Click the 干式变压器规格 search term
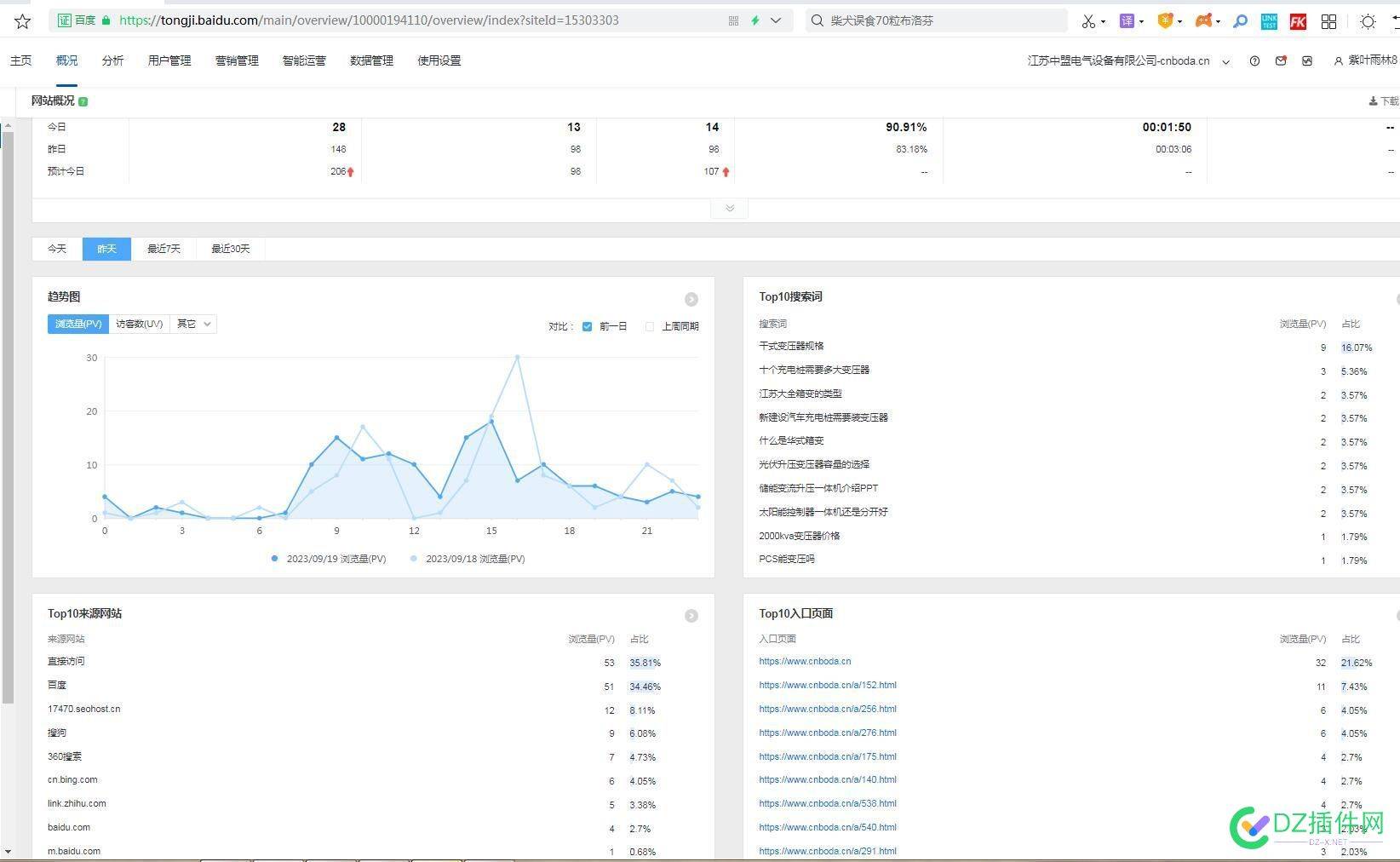 tap(791, 346)
